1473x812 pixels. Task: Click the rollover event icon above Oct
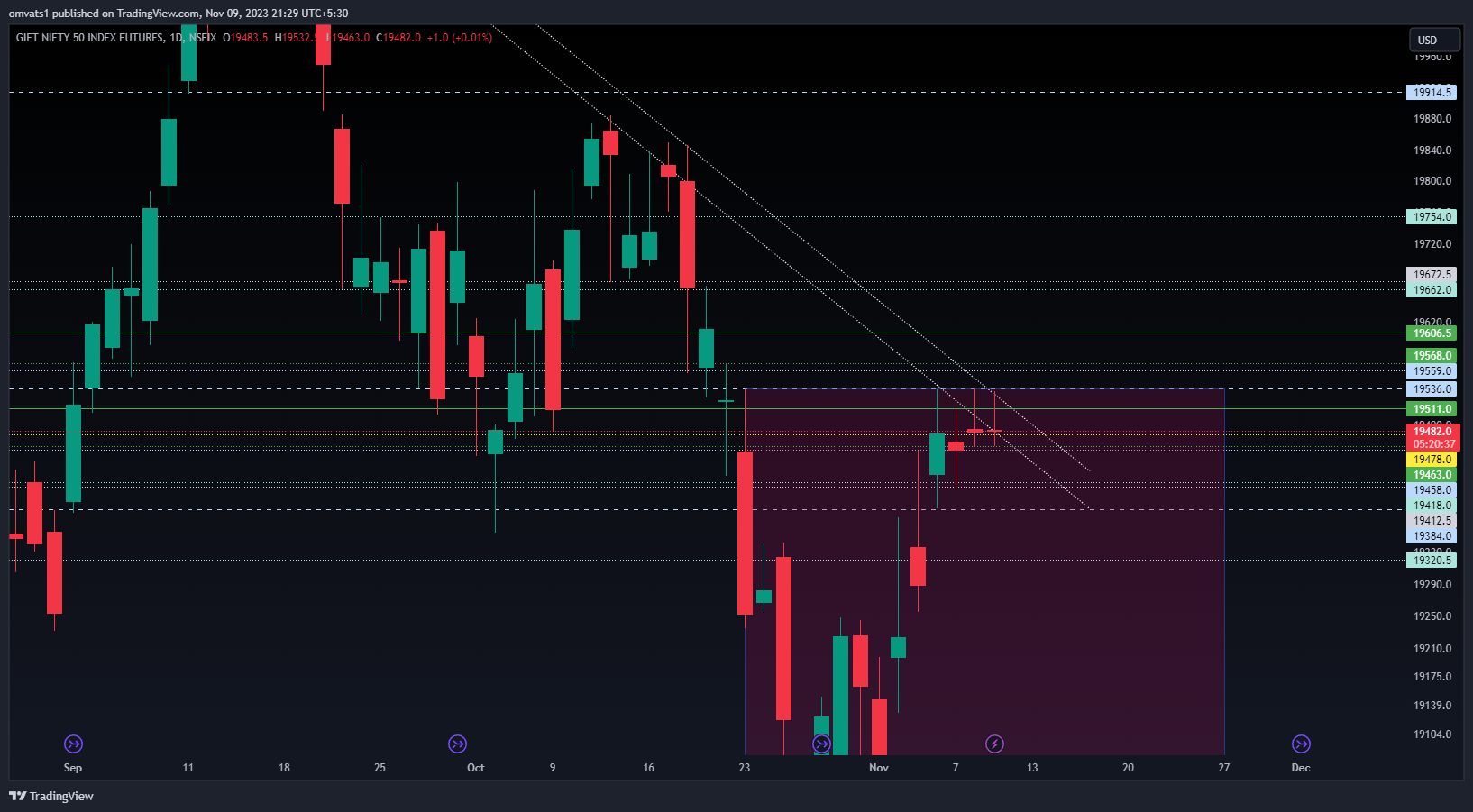click(x=457, y=744)
